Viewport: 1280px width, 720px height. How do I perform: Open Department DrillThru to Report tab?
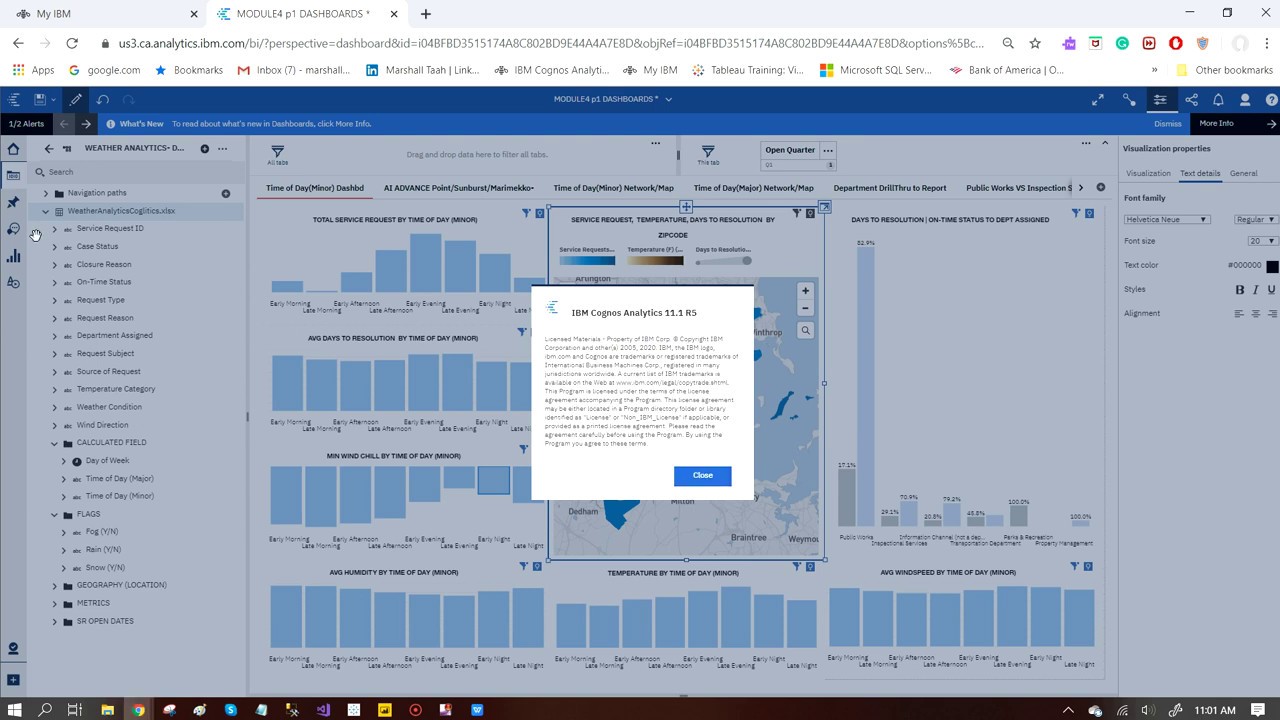click(x=889, y=188)
